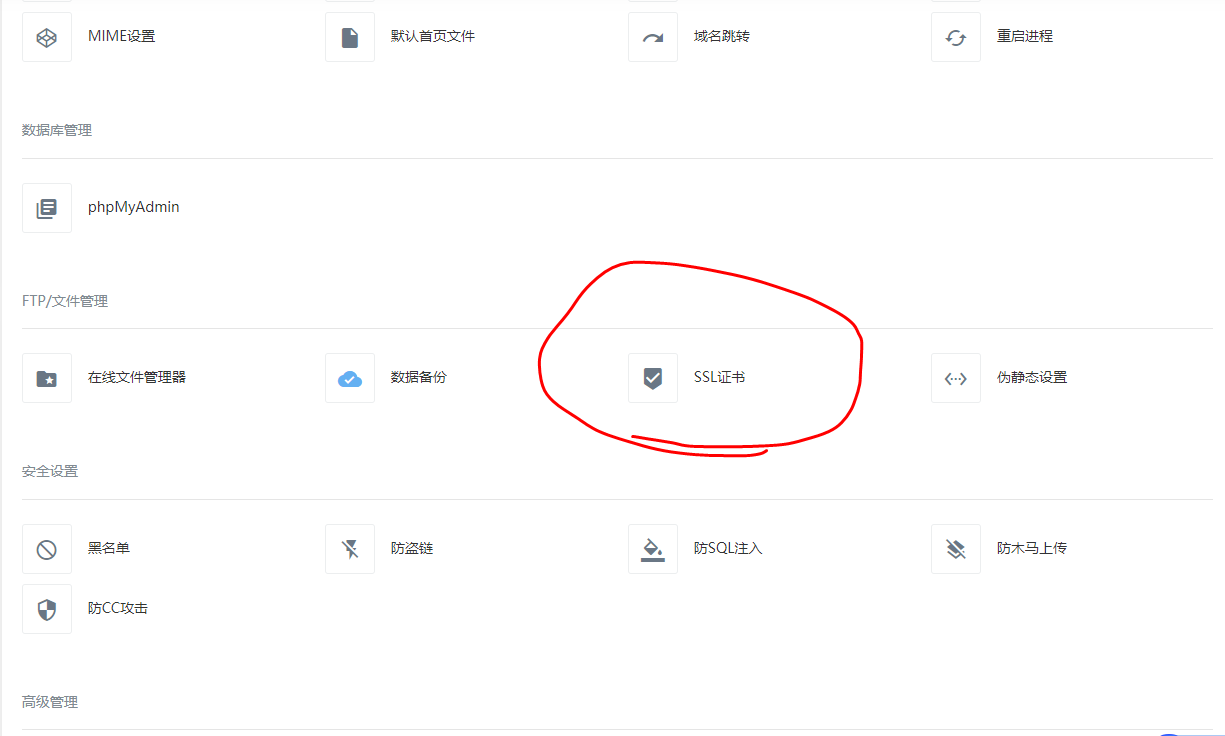Open 黑名单 text link
Image resolution: width=1225 pixels, height=736 pixels.
tap(109, 548)
